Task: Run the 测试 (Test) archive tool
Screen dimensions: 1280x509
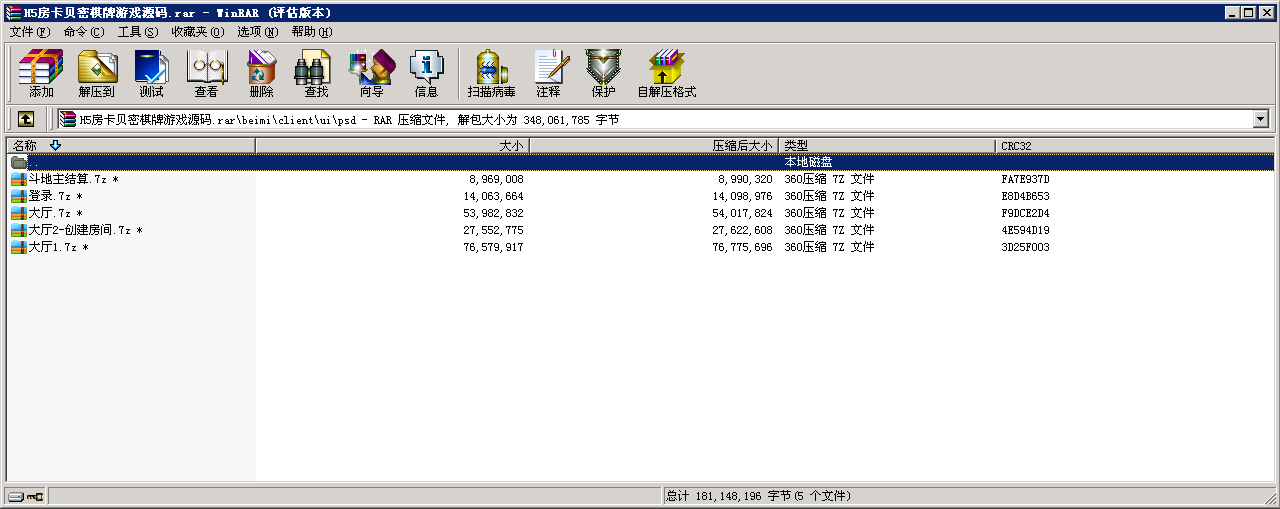Action: click(x=151, y=74)
